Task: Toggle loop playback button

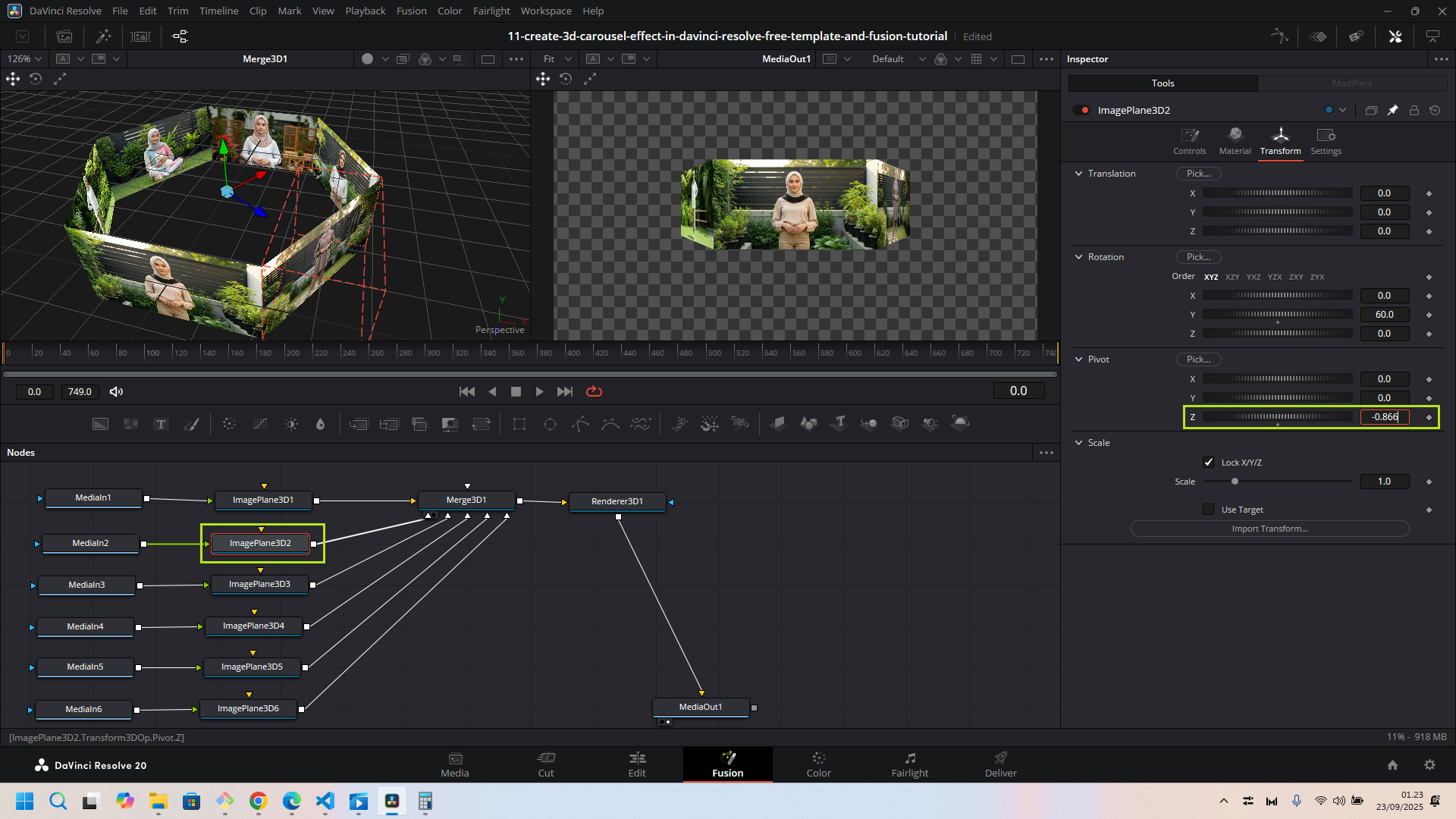Action: click(594, 391)
